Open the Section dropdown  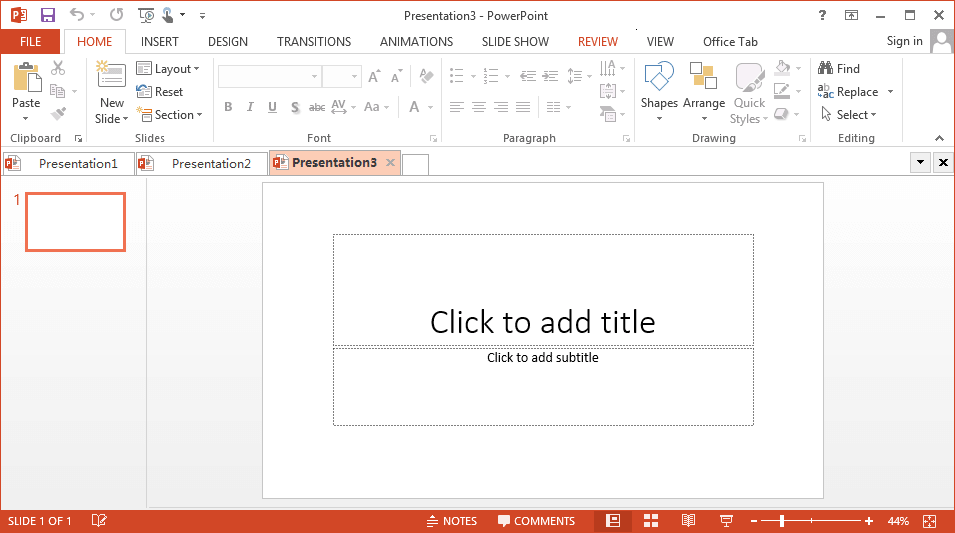[170, 115]
